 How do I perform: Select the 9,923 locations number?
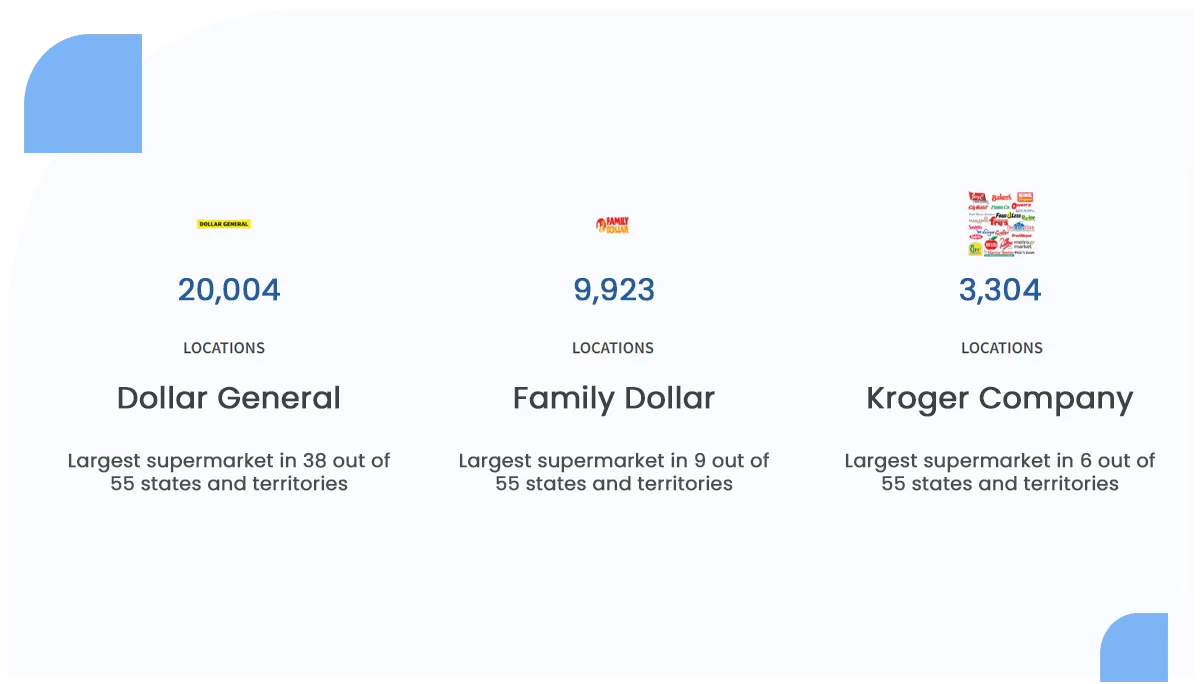click(614, 290)
